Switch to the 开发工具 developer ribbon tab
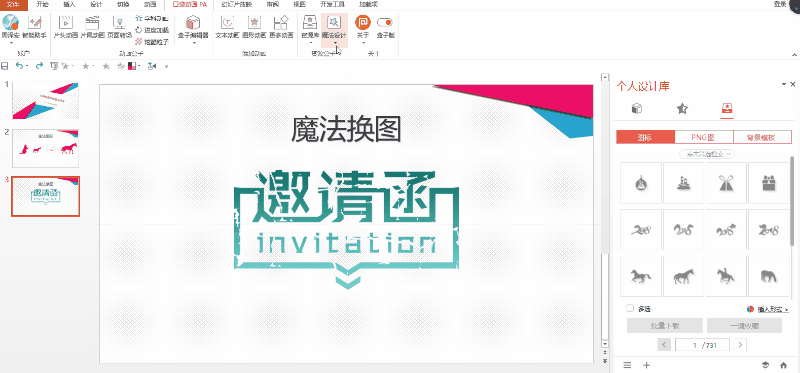This screenshot has height=373, width=800. pyautogui.click(x=331, y=4)
